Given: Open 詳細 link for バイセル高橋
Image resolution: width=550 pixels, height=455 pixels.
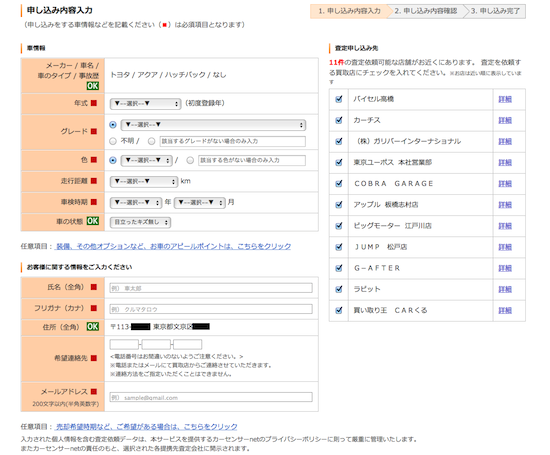Looking at the screenshot, I should [x=505, y=99].
